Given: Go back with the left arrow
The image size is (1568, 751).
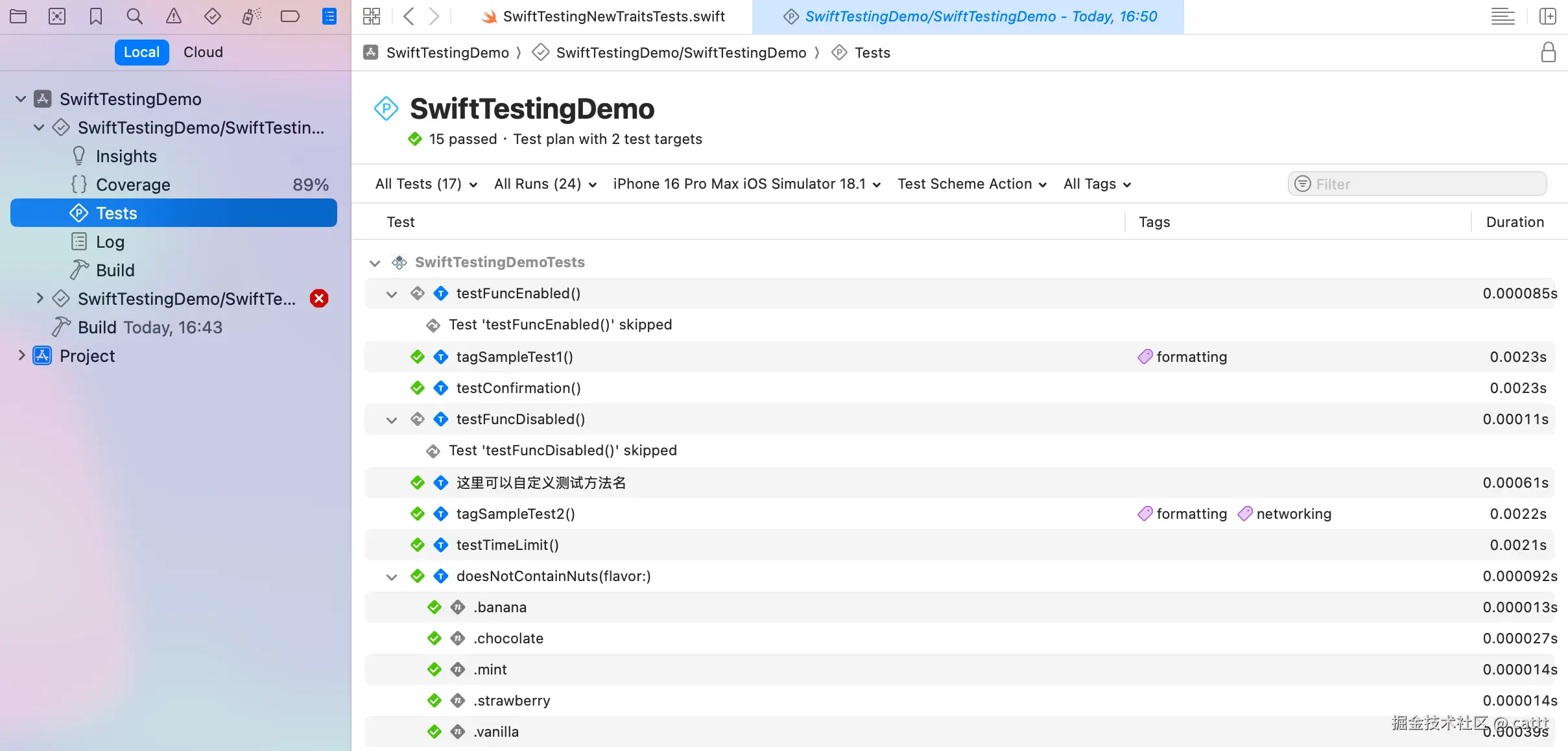Looking at the screenshot, I should click(409, 16).
